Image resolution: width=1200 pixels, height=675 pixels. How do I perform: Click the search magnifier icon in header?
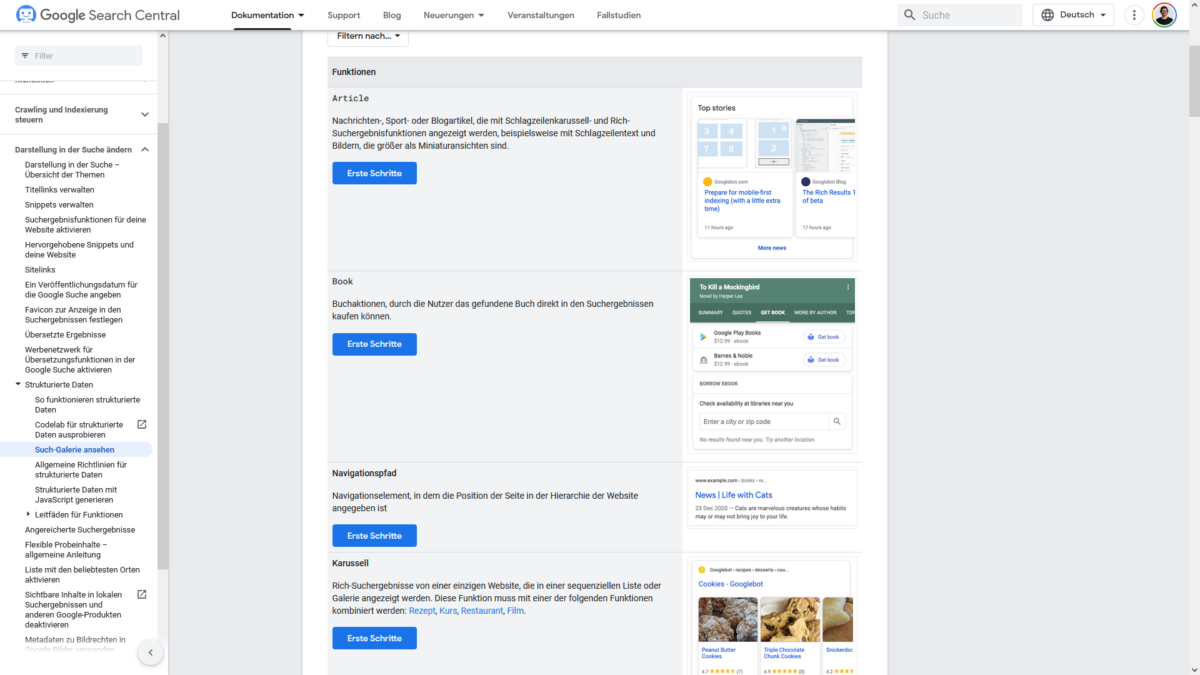click(x=909, y=15)
